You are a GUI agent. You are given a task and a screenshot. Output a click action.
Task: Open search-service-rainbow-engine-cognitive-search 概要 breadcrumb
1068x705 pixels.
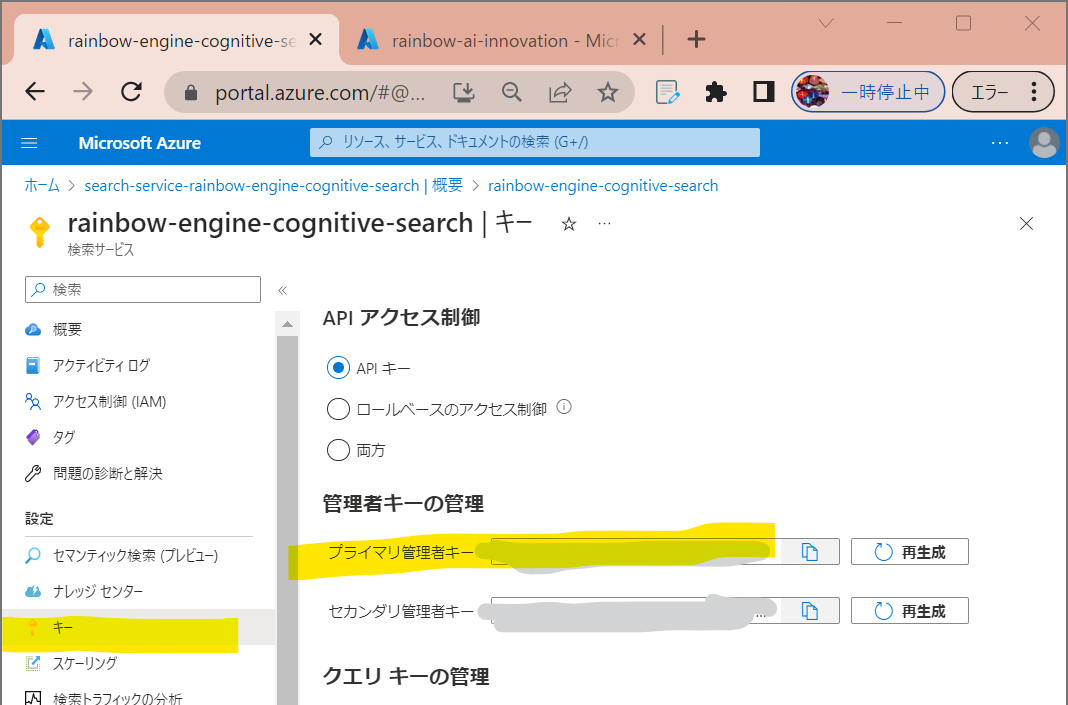[x=273, y=185]
